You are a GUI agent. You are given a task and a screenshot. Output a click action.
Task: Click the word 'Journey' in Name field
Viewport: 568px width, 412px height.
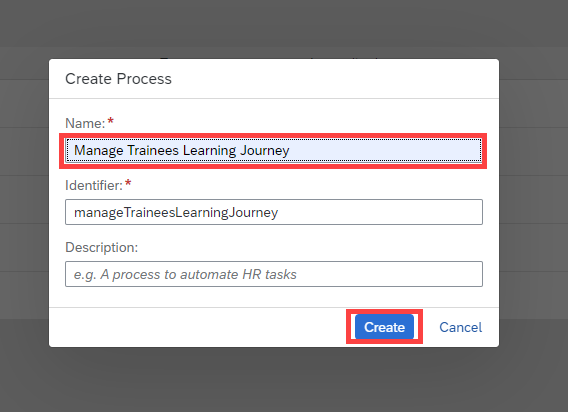click(264, 150)
